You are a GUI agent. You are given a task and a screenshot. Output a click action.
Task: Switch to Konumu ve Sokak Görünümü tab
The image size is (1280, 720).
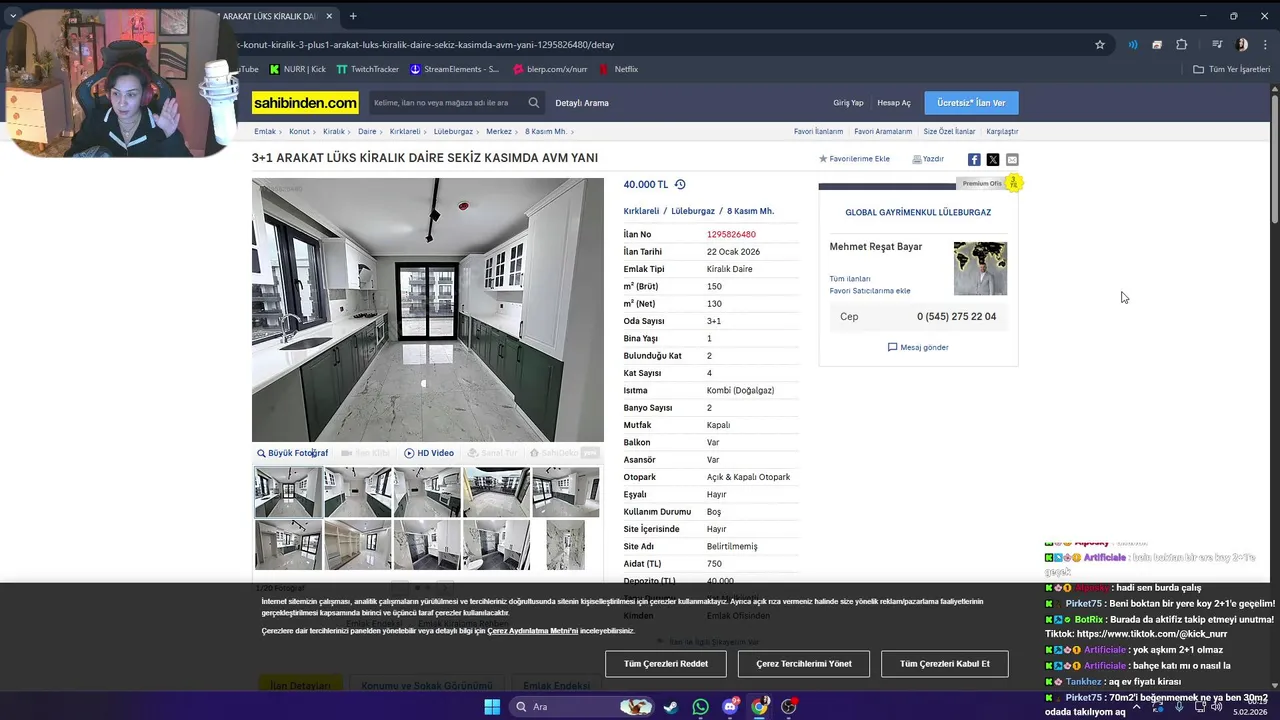[427, 686]
